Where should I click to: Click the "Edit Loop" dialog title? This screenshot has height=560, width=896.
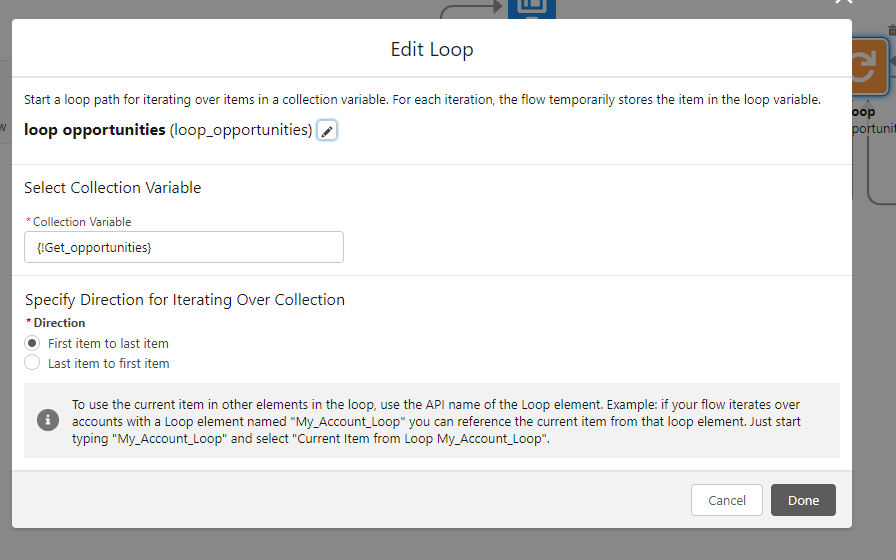(x=432, y=49)
